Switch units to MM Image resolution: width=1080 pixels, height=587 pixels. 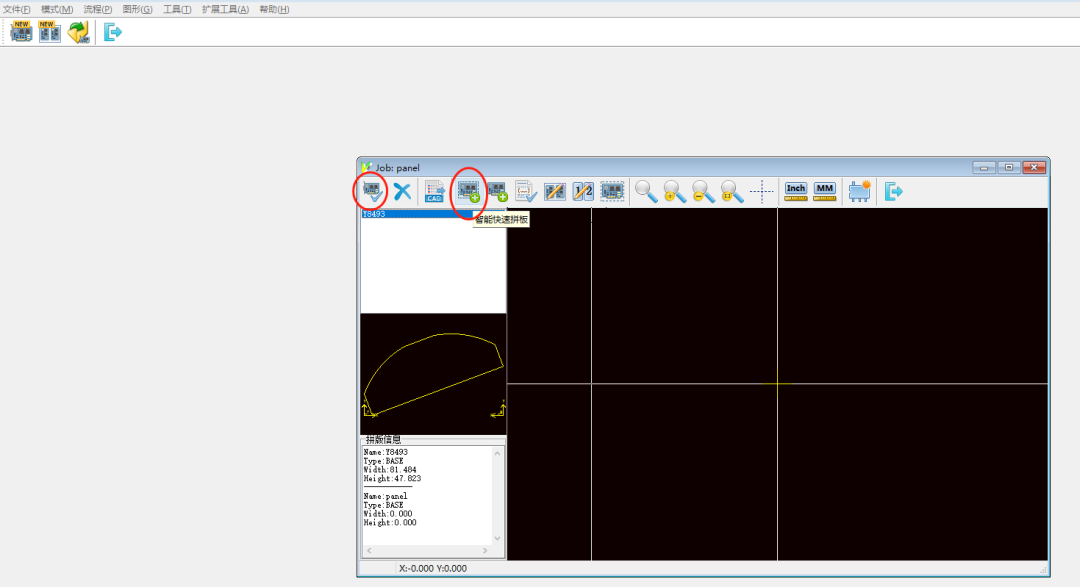(824, 192)
